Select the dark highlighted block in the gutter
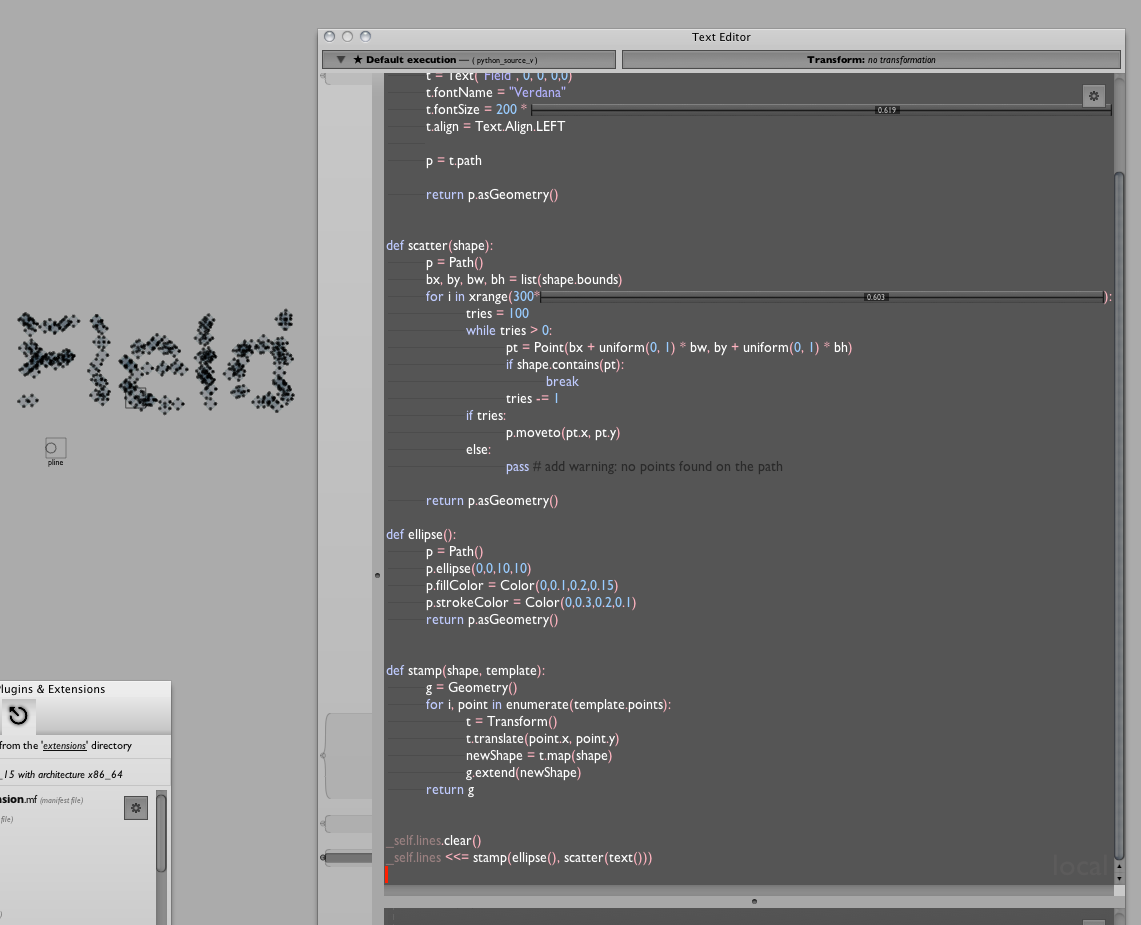 click(x=348, y=858)
